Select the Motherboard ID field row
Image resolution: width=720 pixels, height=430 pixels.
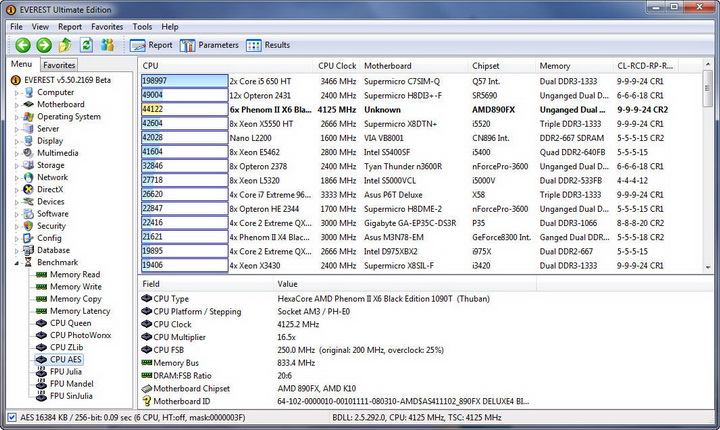(x=338, y=401)
